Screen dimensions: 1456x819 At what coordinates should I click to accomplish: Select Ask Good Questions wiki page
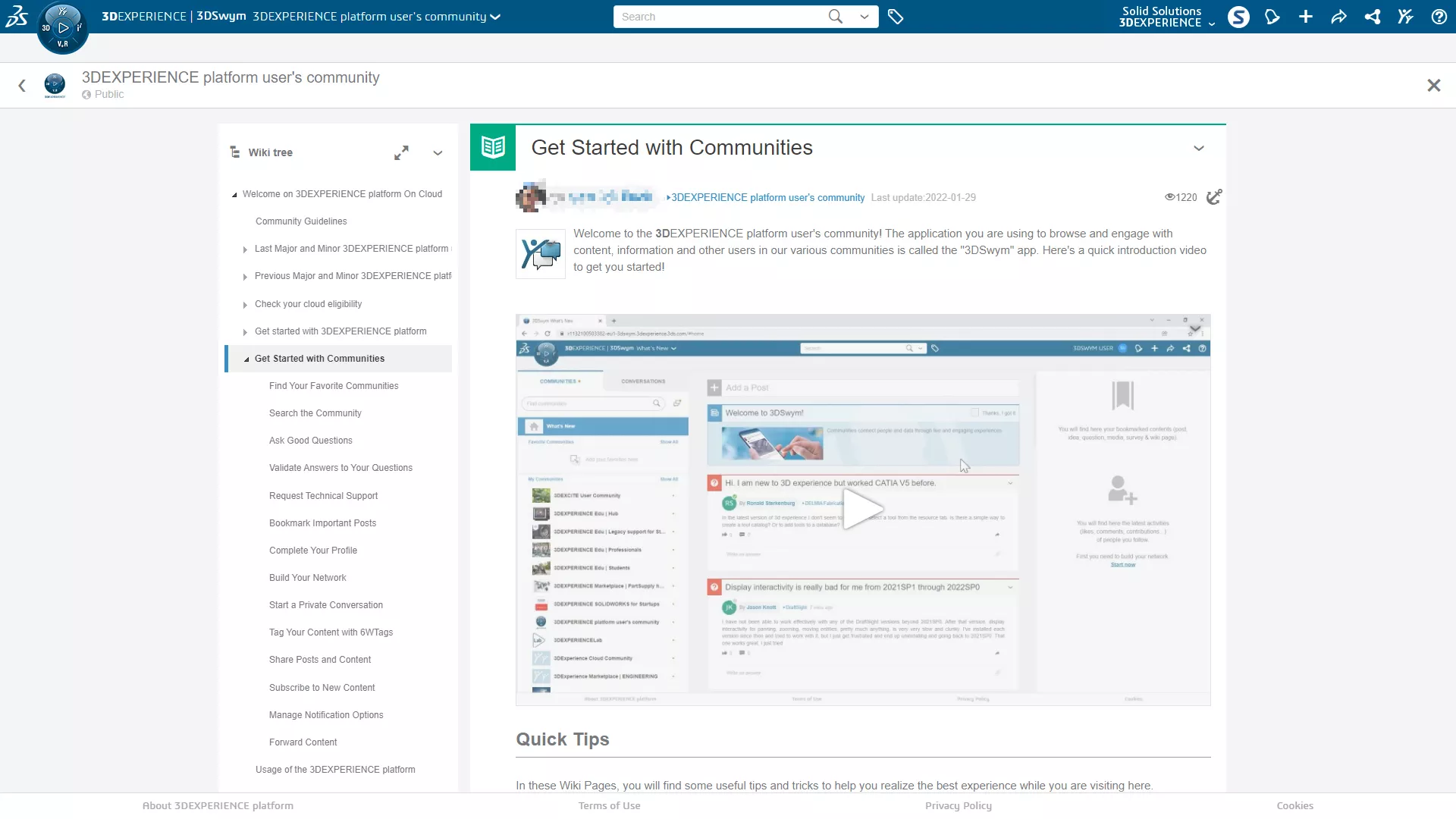point(310,441)
